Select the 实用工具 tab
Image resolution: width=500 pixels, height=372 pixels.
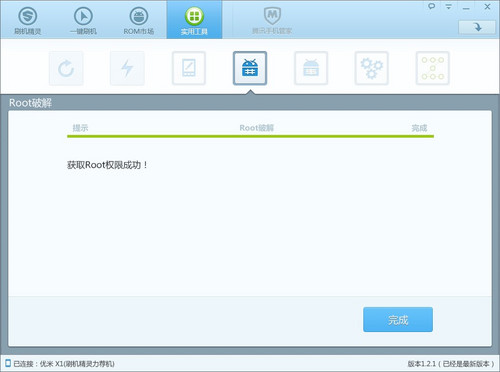coord(194,19)
